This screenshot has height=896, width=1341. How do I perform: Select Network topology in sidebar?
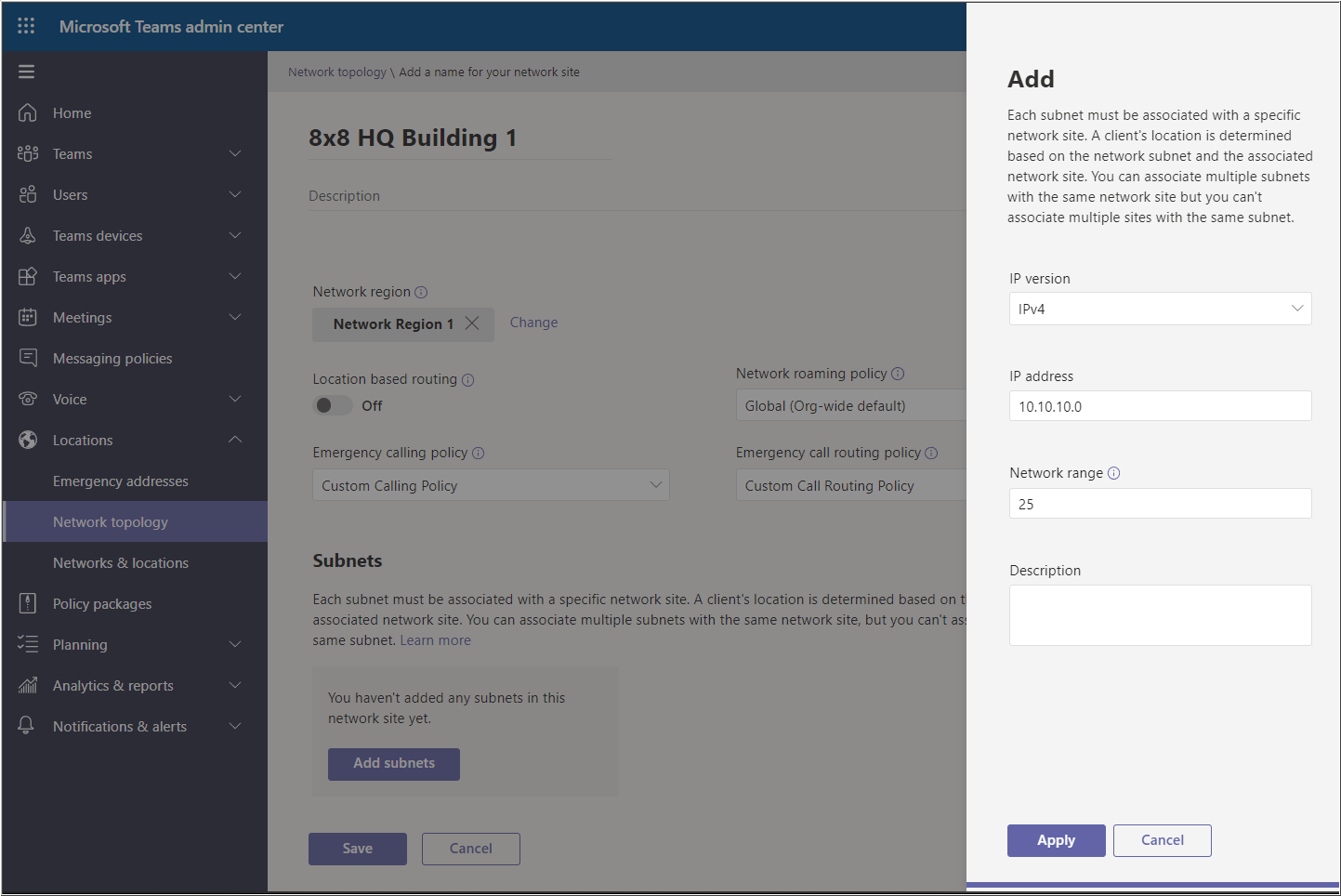[x=135, y=521]
